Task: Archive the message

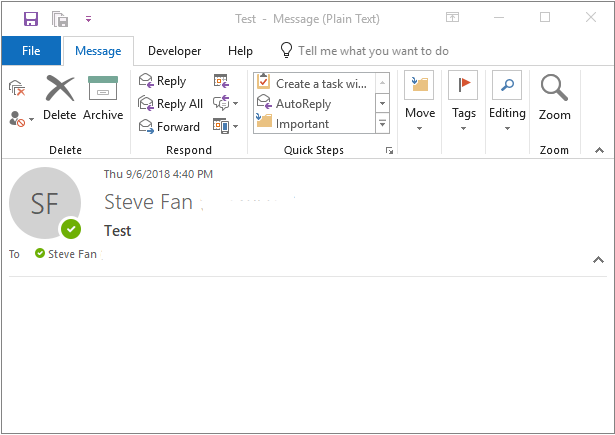Action: tap(103, 98)
